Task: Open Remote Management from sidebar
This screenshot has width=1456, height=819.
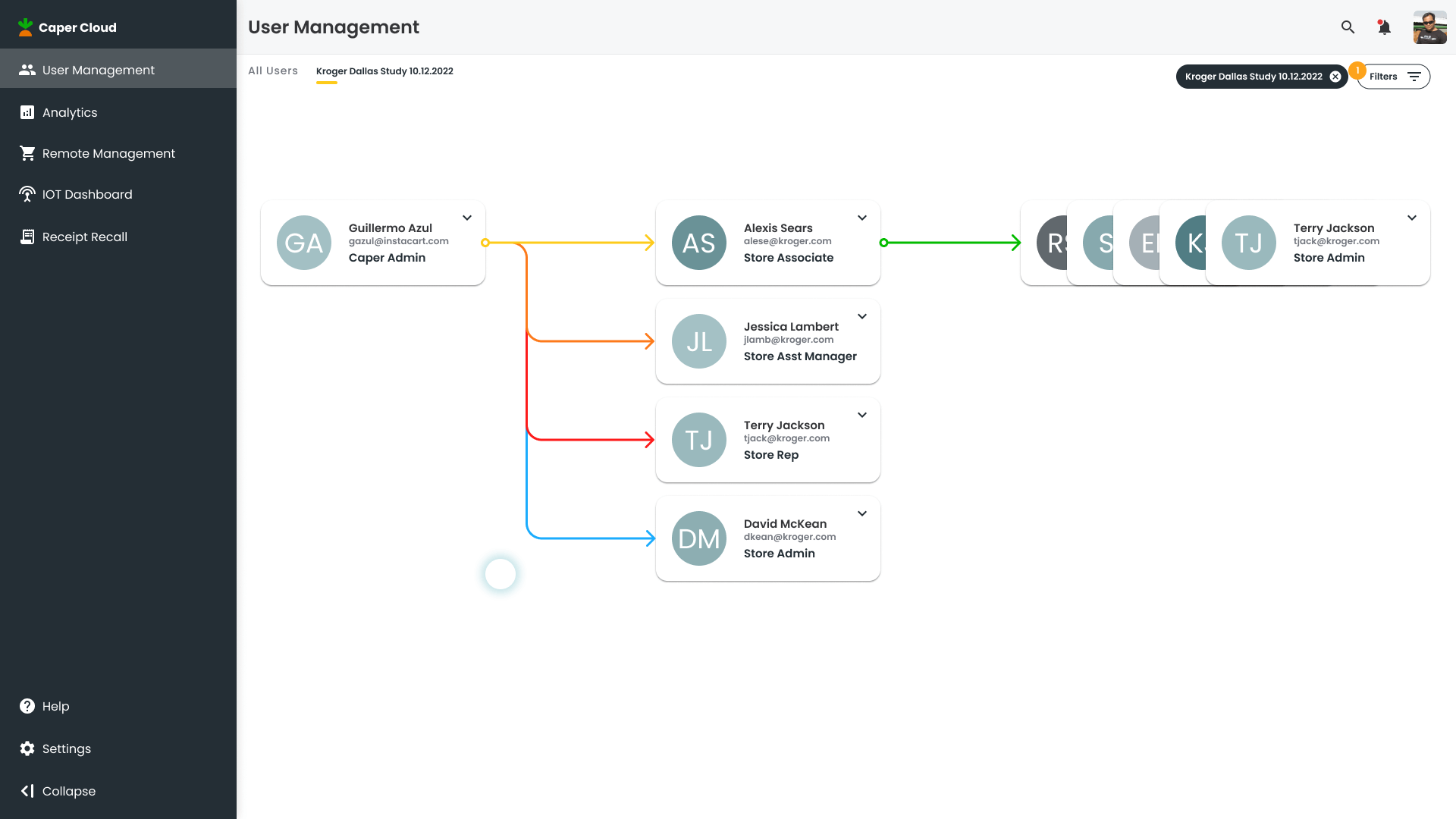Action: 108,153
